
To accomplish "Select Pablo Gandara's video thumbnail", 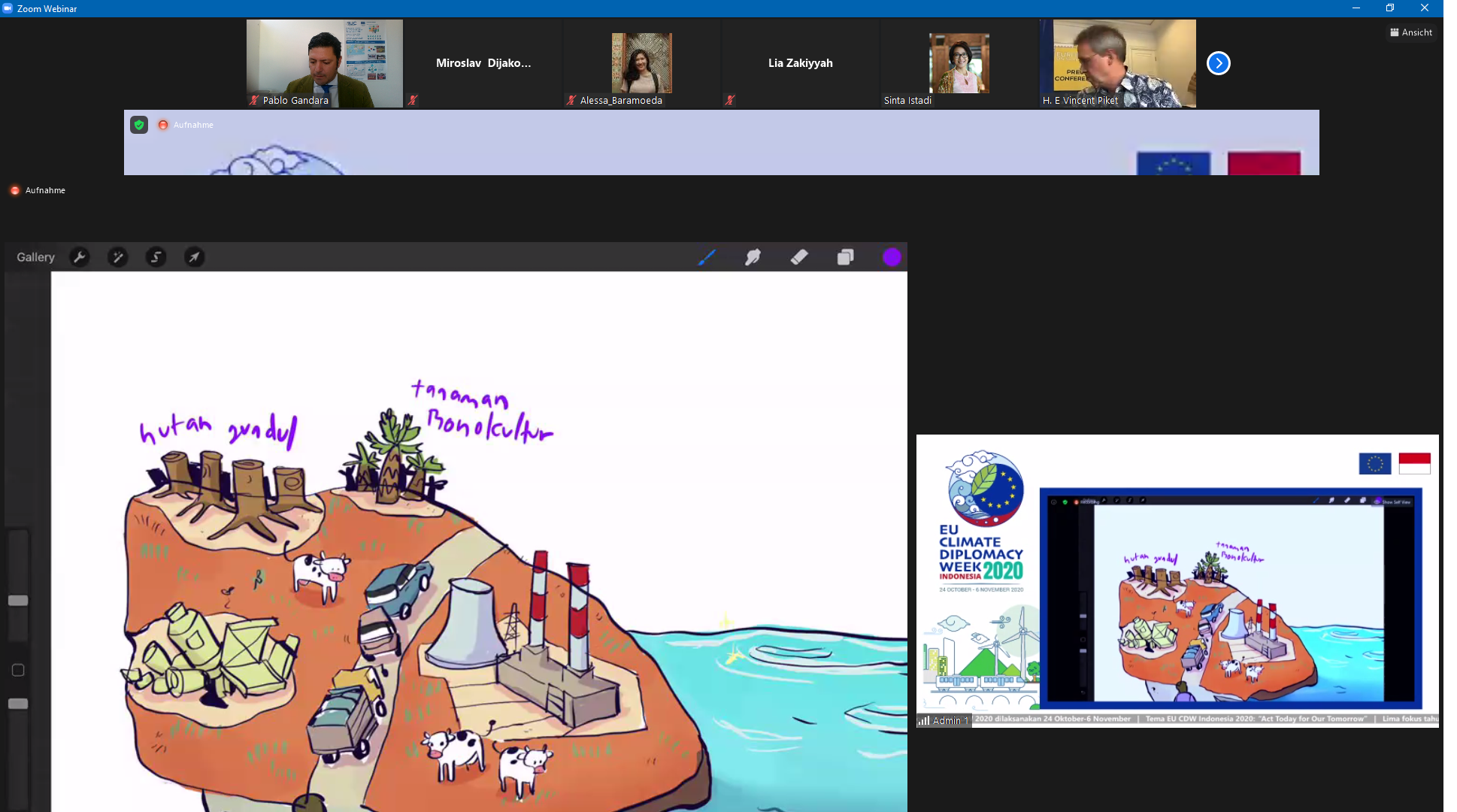I will [324, 63].
